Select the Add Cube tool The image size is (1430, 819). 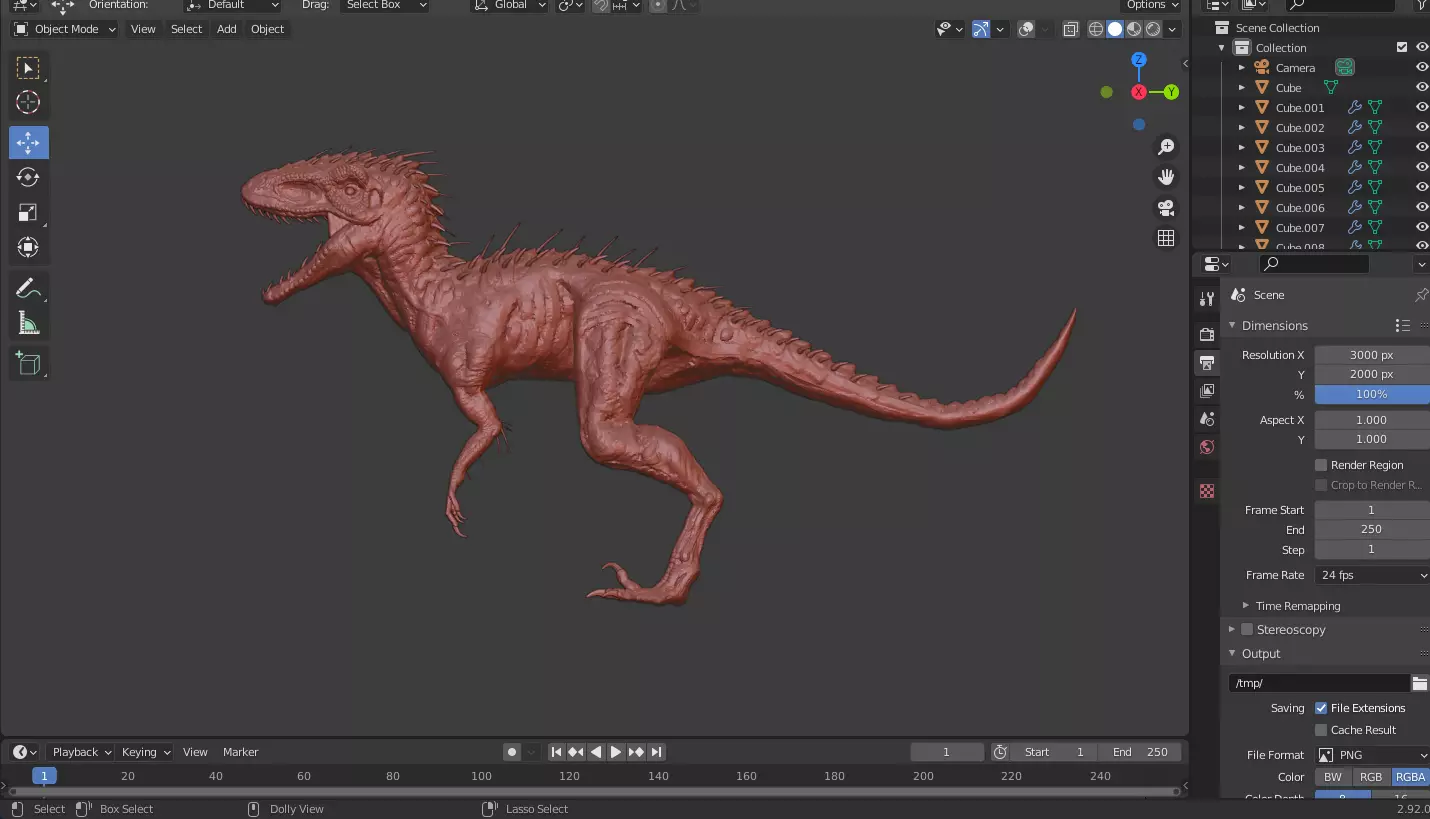click(28, 364)
